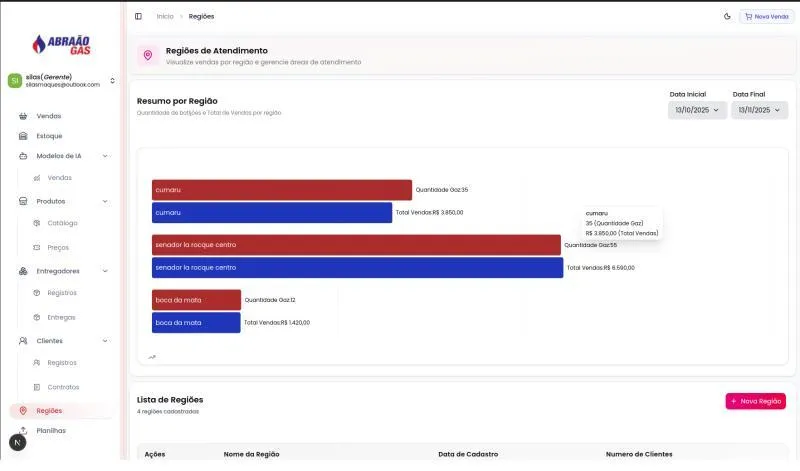Click the Entregadores motorcycle icon

coord(23,271)
